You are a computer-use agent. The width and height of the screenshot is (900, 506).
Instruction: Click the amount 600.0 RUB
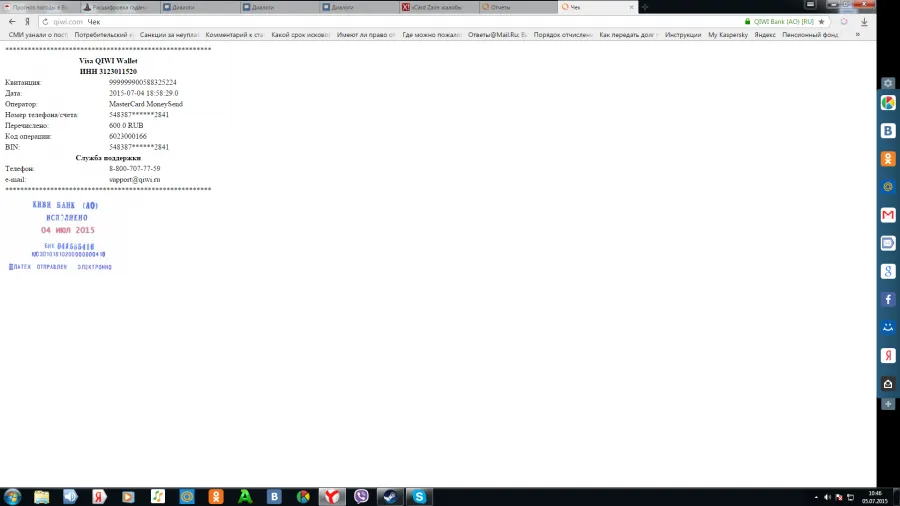tap(126, 126)
